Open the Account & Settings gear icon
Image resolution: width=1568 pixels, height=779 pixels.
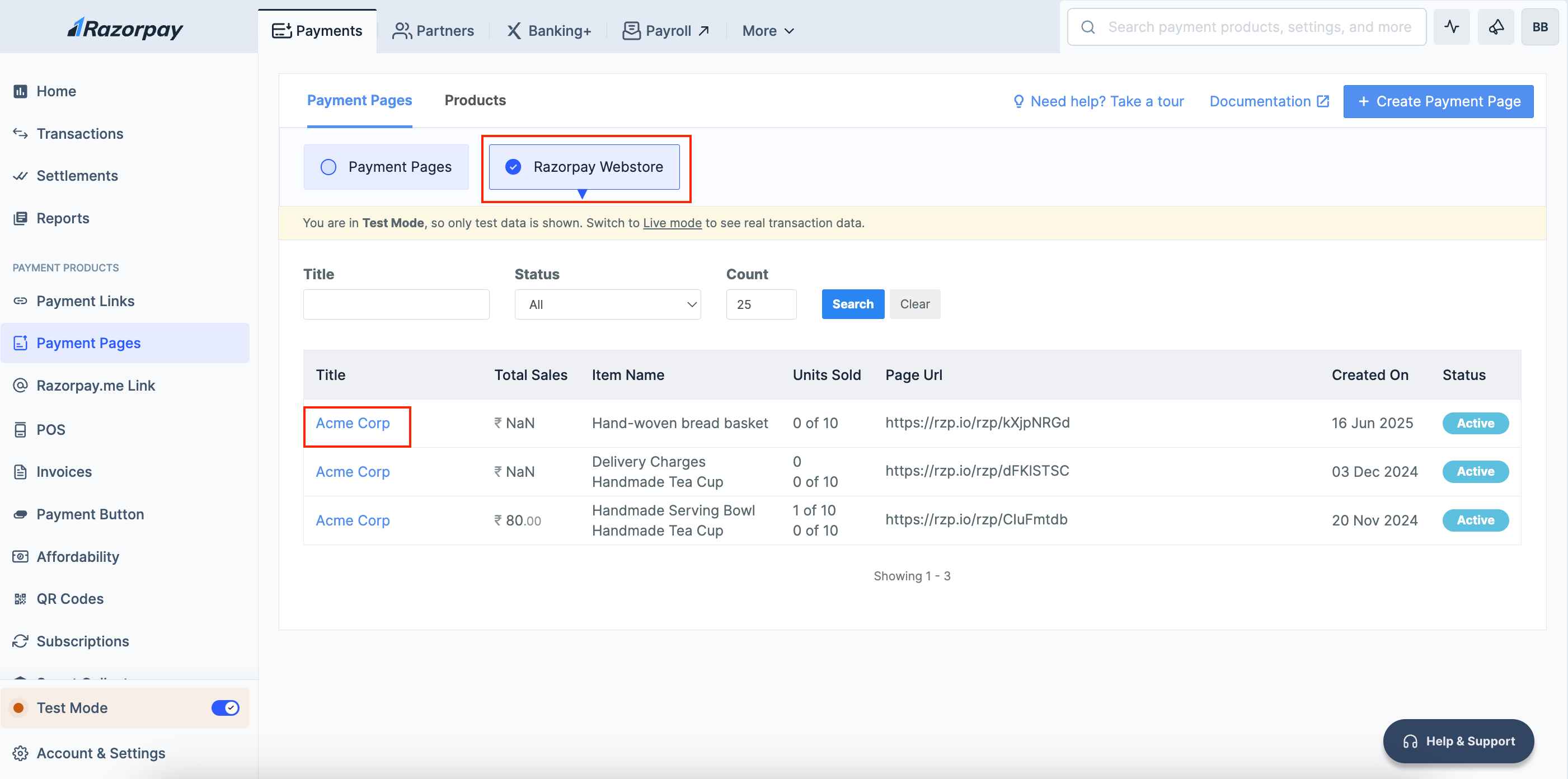point(20,753)
